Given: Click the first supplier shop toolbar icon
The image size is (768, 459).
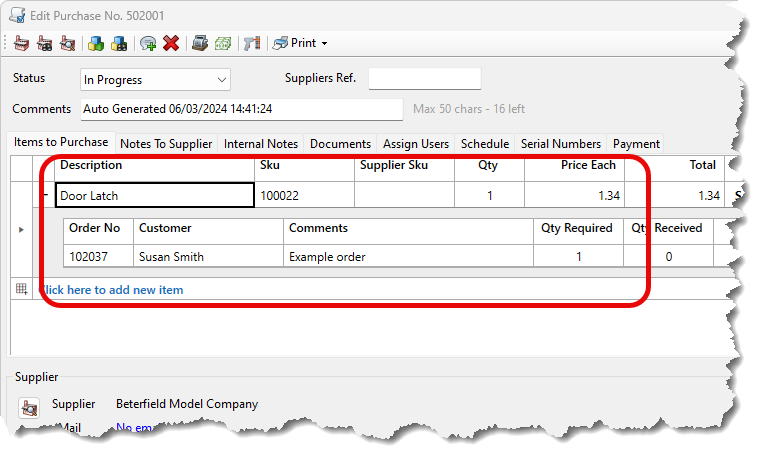Looking at the screenshot, I should (x=20, y=43).
